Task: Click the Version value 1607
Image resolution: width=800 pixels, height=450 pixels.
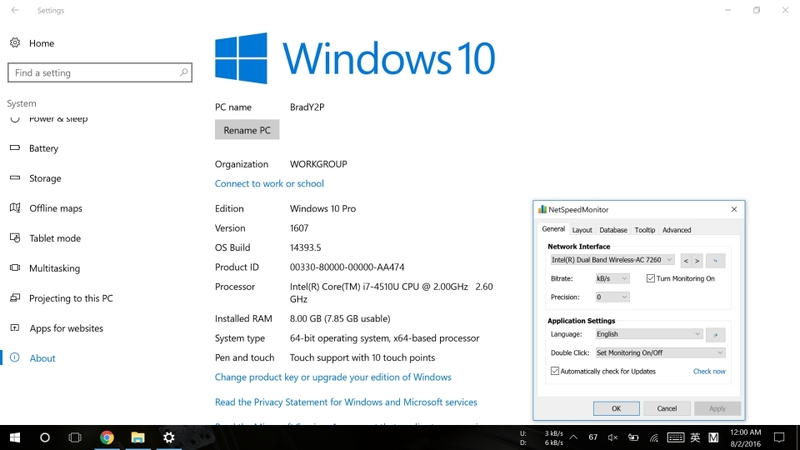Action: pos(299,228)
